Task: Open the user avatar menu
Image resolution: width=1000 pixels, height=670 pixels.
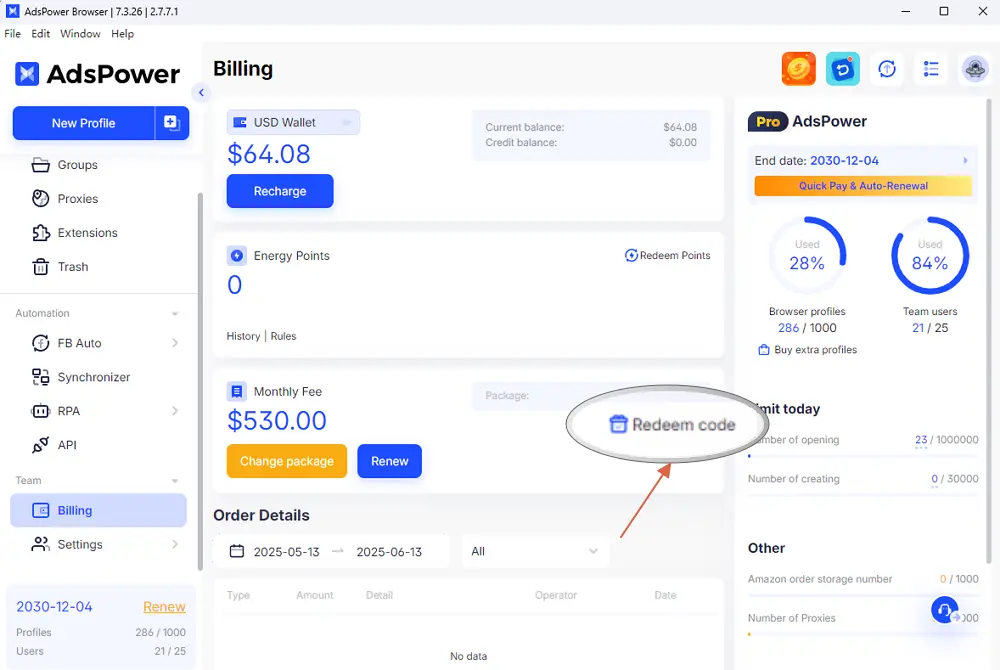Action: pos(975,68)
